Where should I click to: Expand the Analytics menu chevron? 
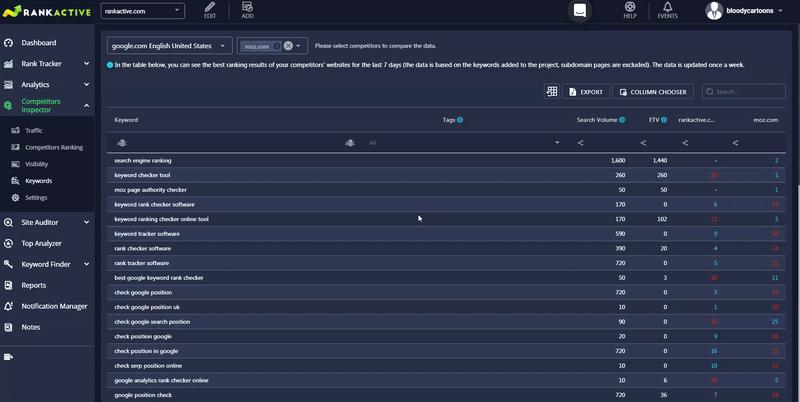[x=86, y=85]
